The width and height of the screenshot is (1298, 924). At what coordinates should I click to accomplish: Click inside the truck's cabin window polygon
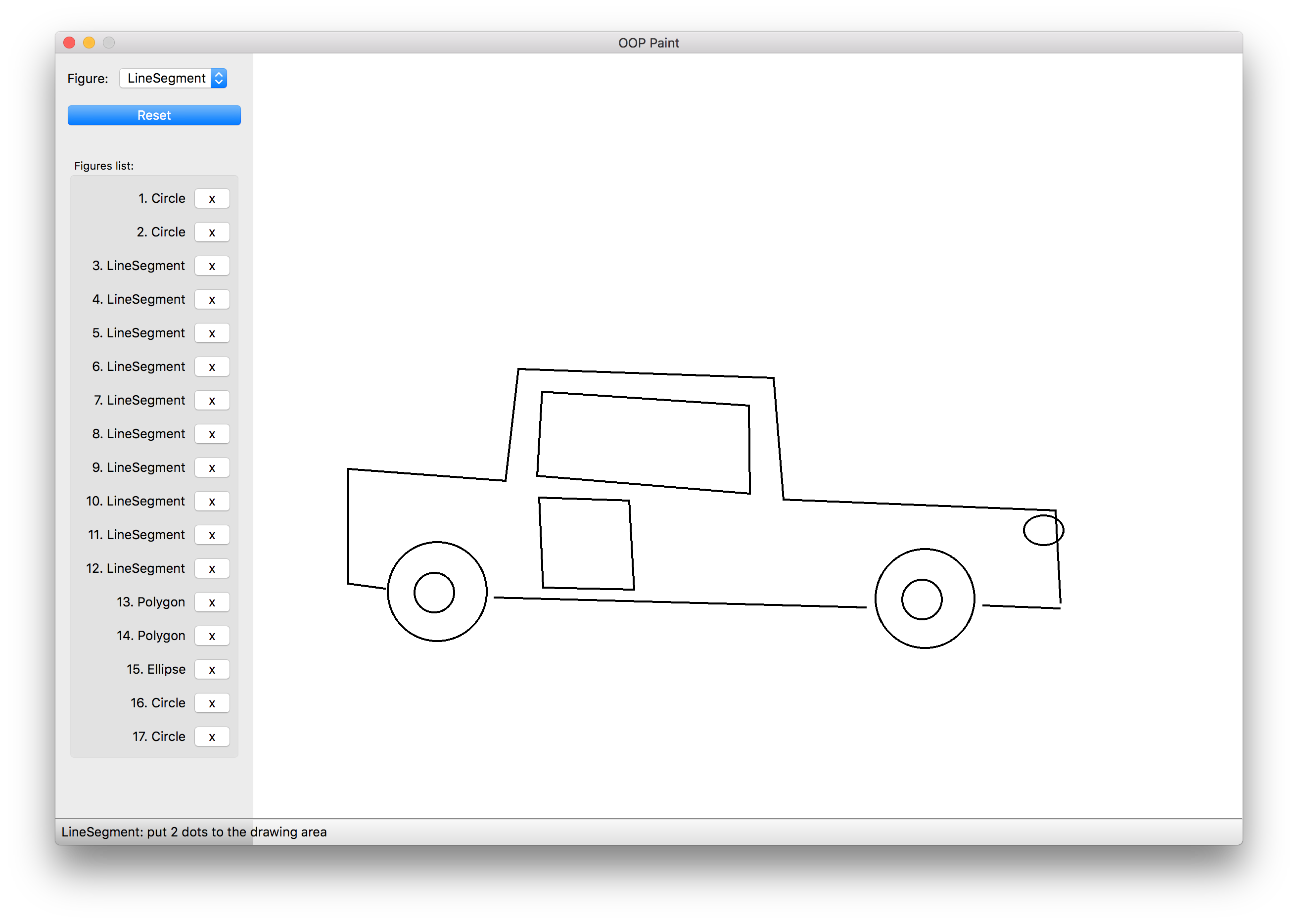(x=644, y=442)
